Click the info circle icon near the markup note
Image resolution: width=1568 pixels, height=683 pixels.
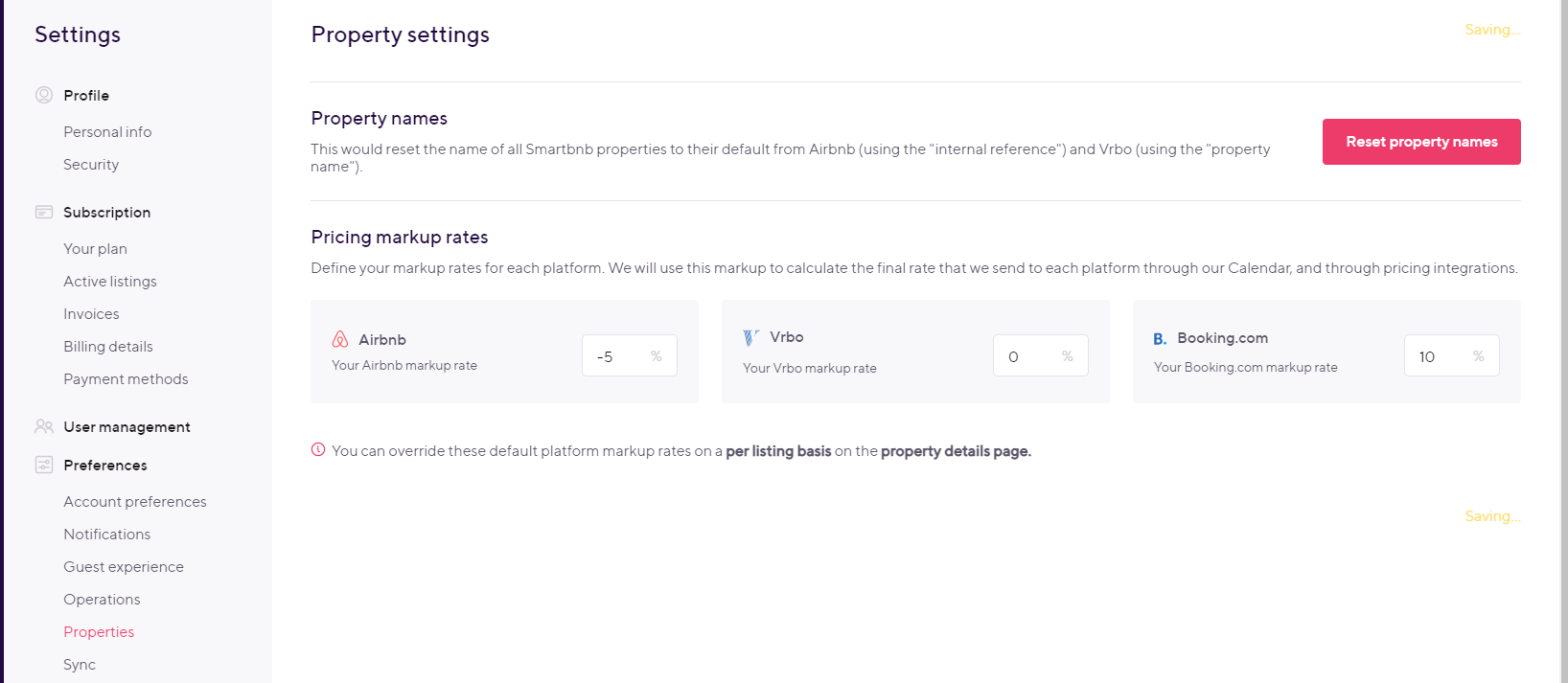point(317,449)
